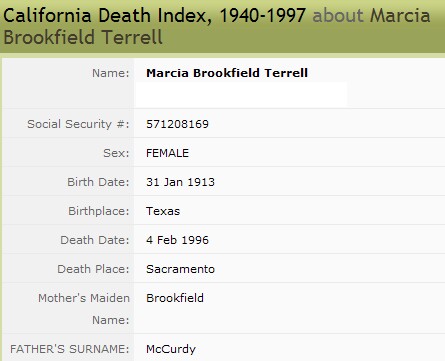This screenshot has width=445, height=361.
Task: Select the death place Sacramento
Action: click(180, 269)
